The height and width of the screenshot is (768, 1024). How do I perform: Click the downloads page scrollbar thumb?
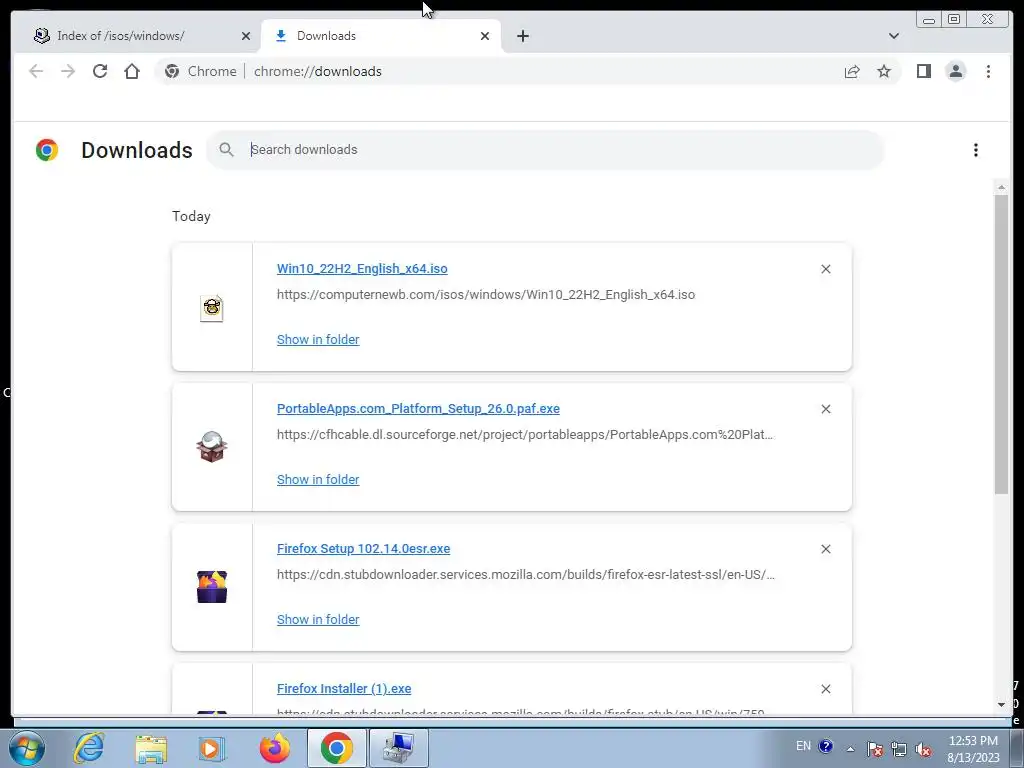(x=1001, y=344)
